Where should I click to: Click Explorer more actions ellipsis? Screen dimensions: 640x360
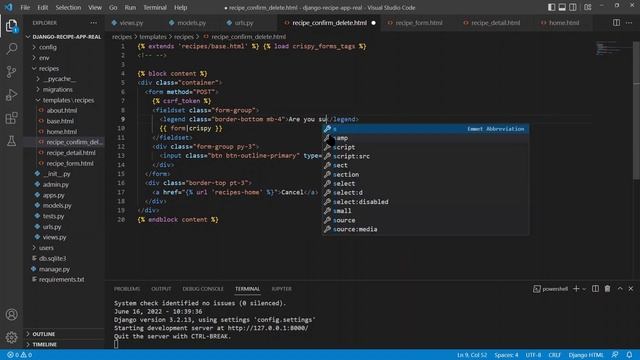coord(94,23)
